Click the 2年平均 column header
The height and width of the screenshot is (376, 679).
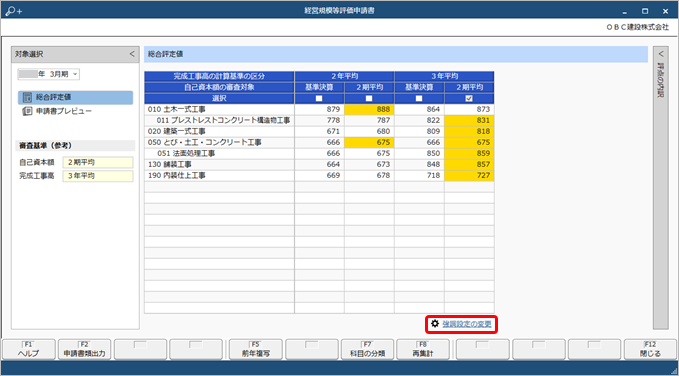[344, 76]
